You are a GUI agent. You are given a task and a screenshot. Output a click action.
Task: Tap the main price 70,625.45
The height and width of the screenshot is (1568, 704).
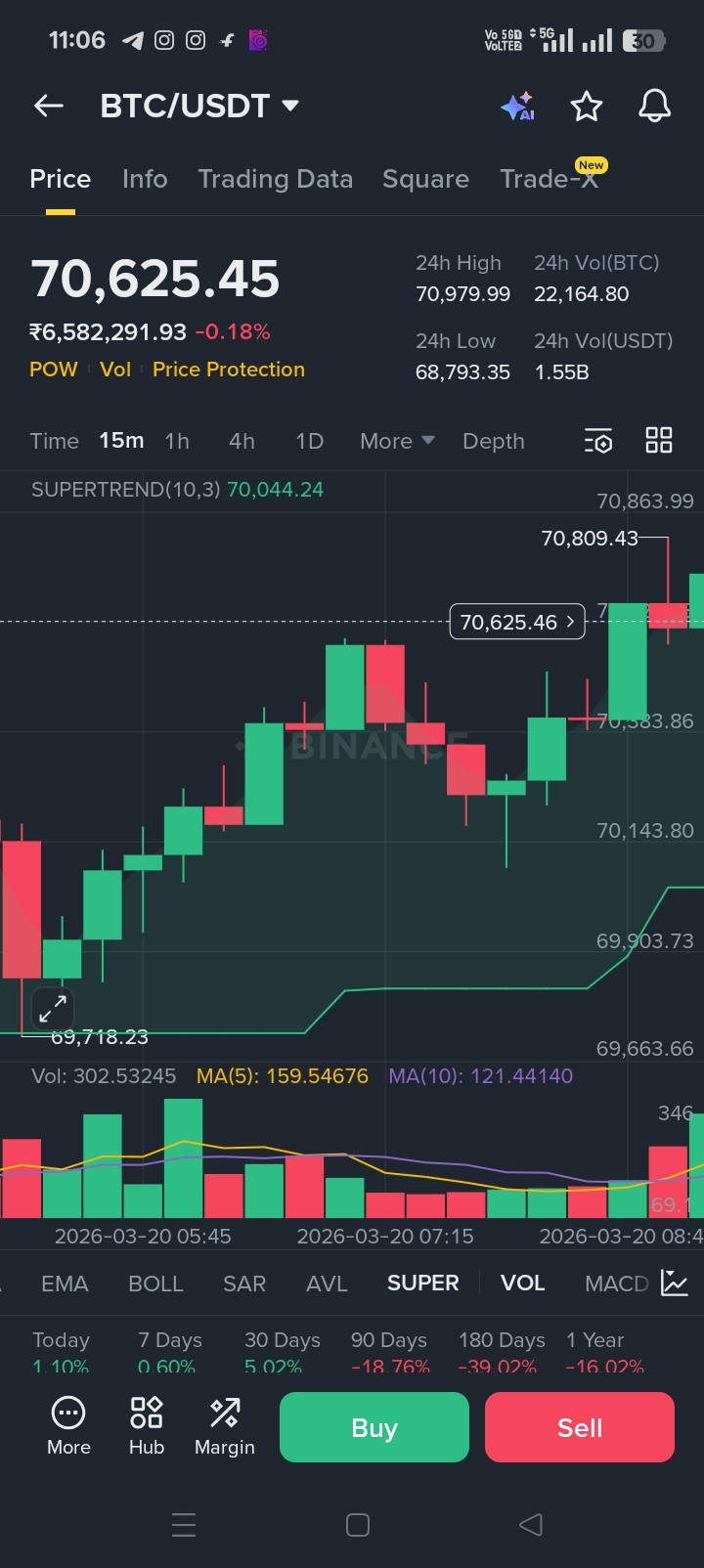click(x=155, y=279)
